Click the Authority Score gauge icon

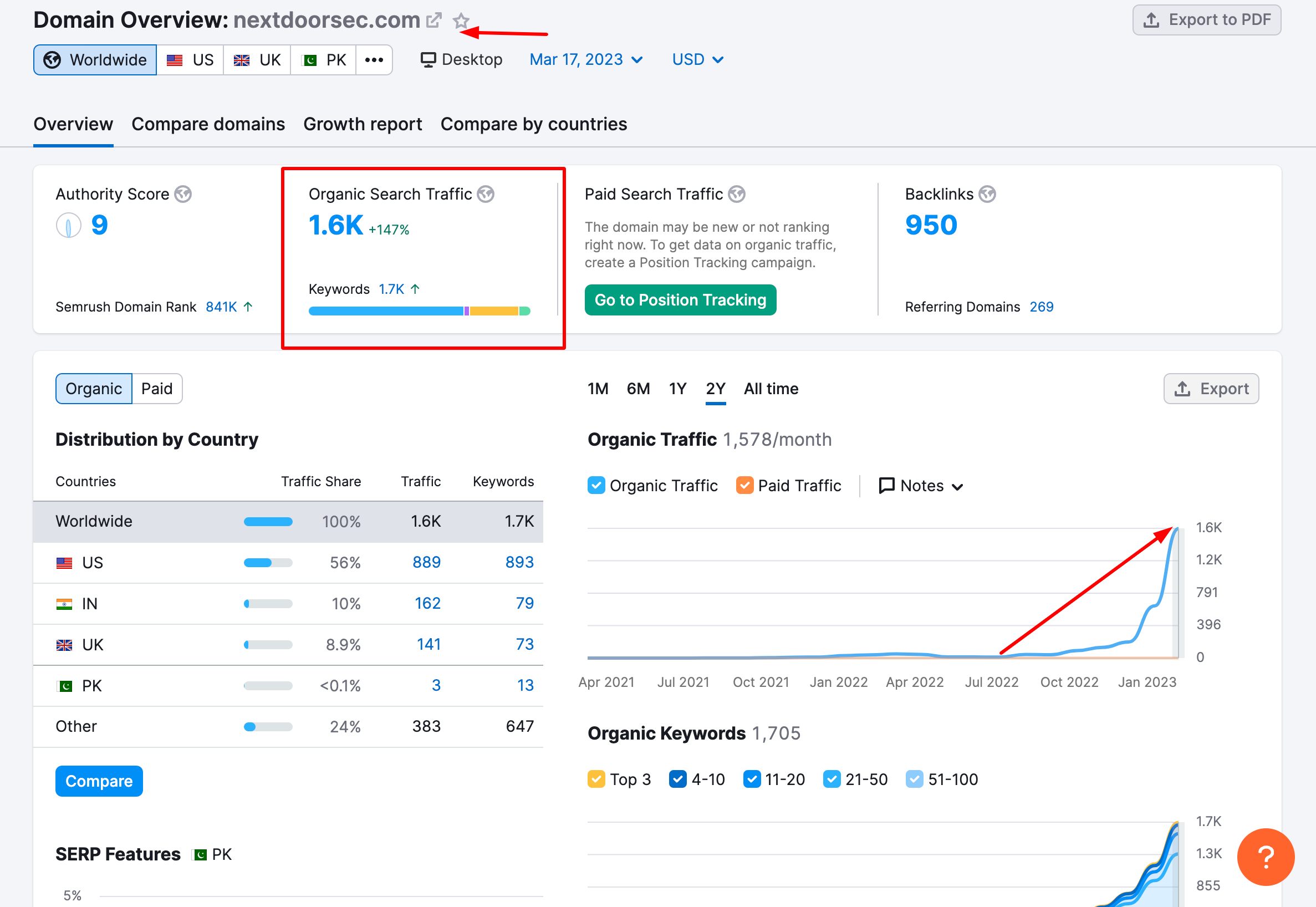coord(68,226)
